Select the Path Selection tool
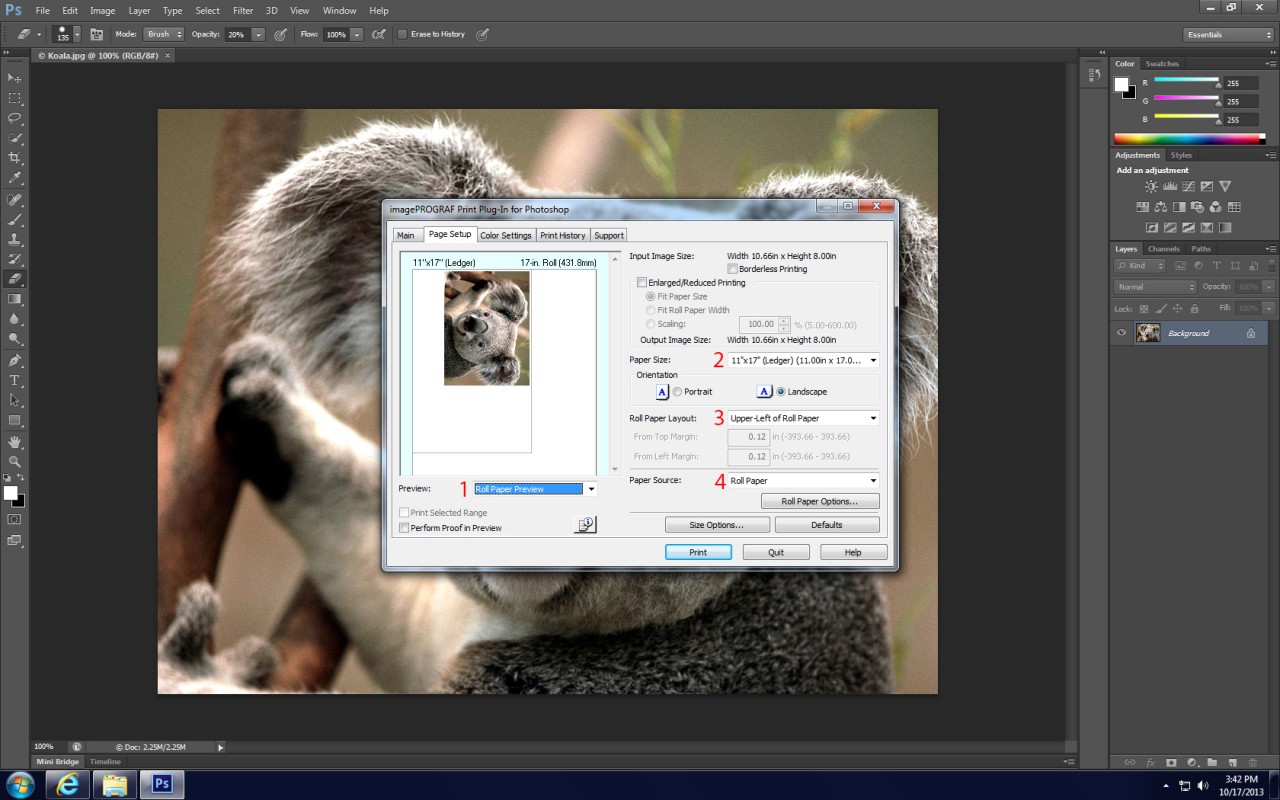1280x800 pixels. coord(15,401)
